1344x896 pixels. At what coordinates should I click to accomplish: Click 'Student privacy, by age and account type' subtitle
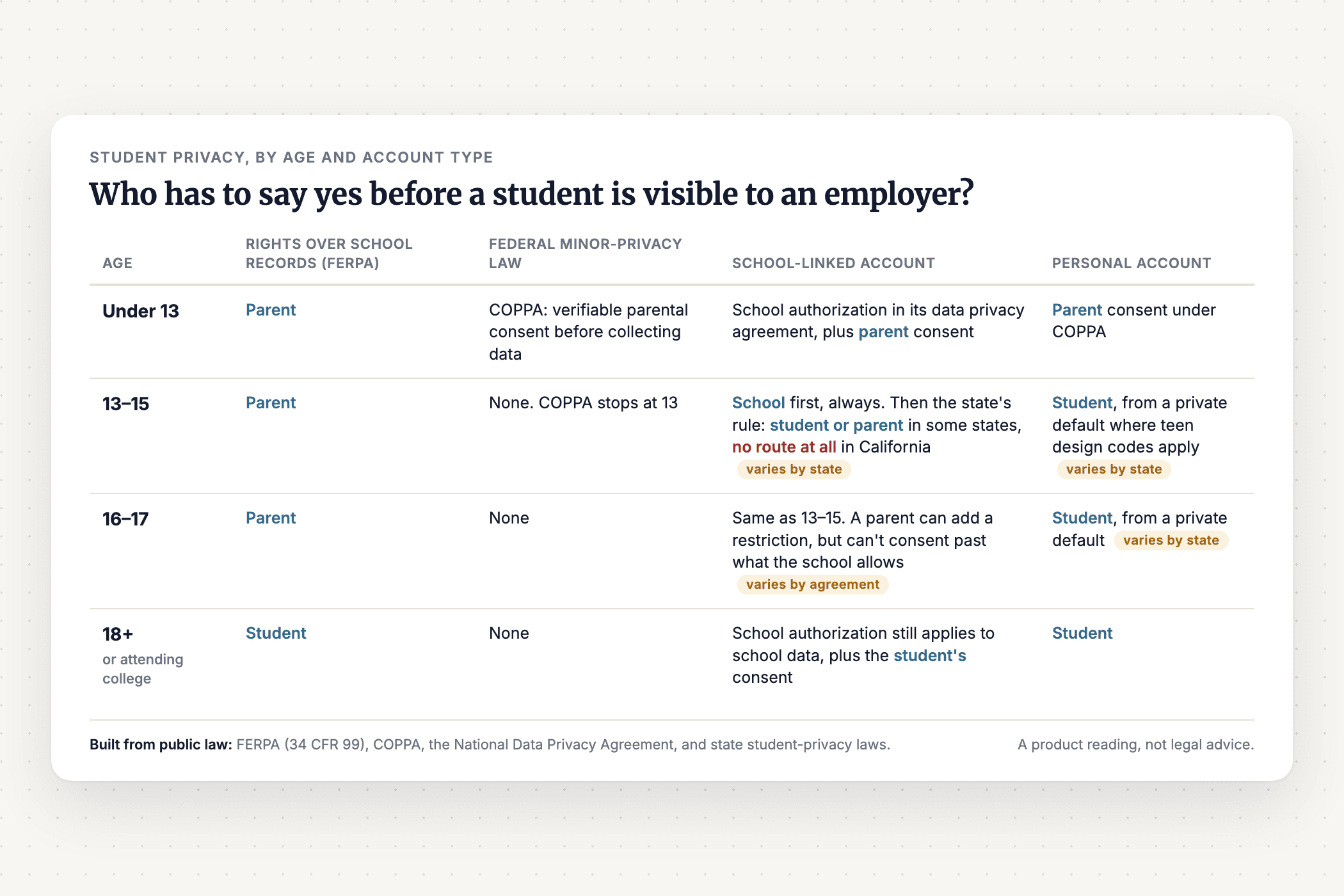point(291,157)
